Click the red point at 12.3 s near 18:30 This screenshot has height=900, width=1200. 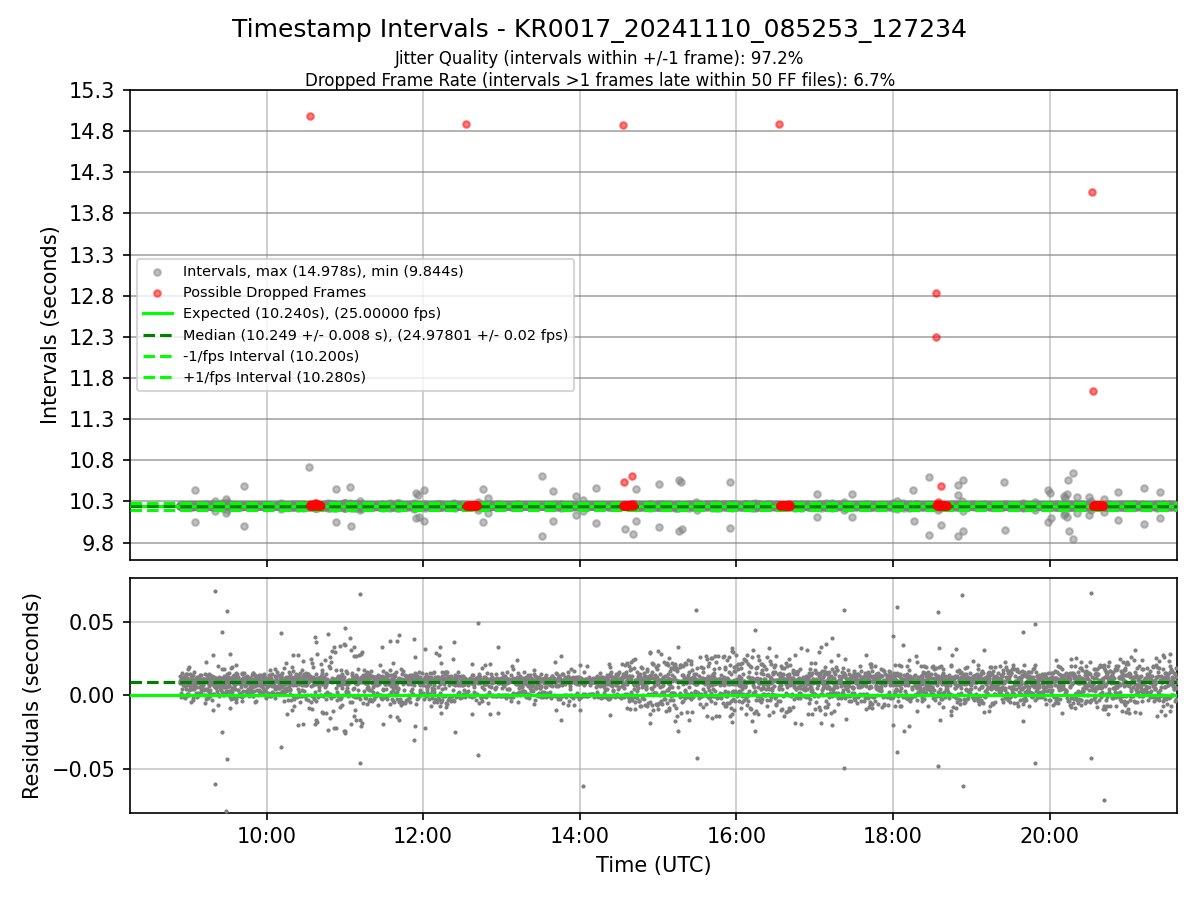[x=936, y=337]
